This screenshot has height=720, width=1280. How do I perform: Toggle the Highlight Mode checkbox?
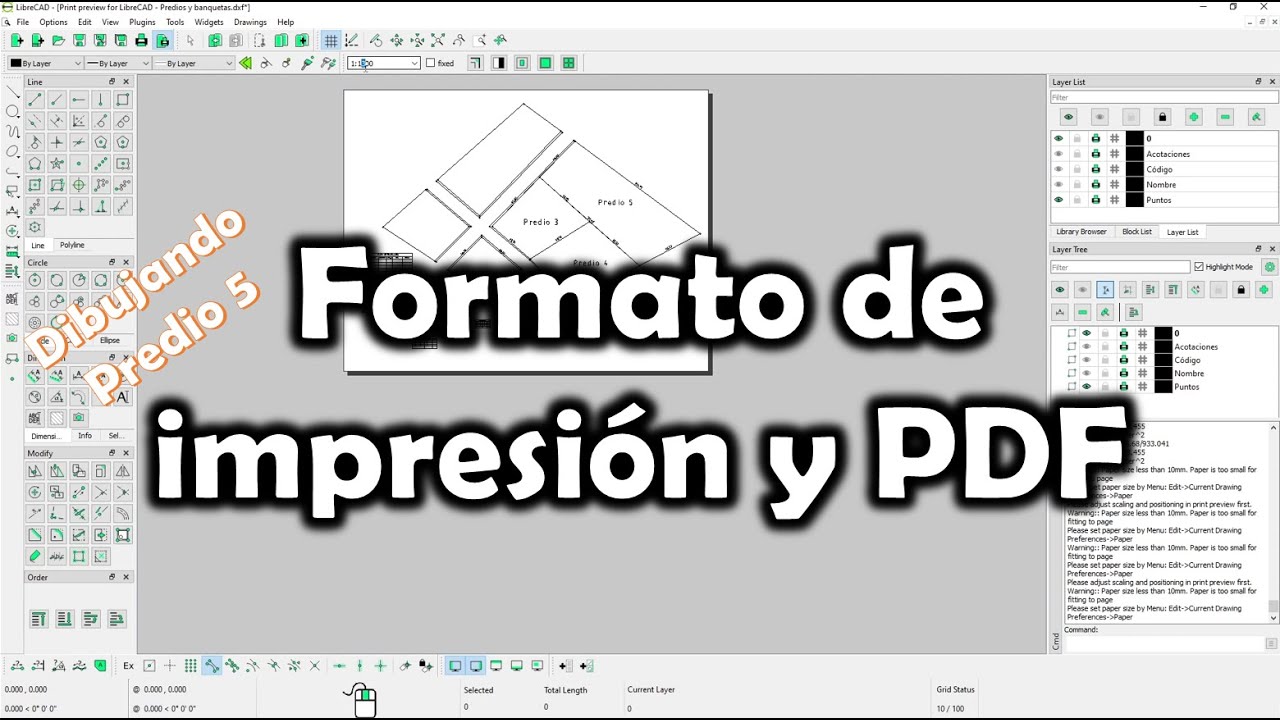tap(1200, 267)
